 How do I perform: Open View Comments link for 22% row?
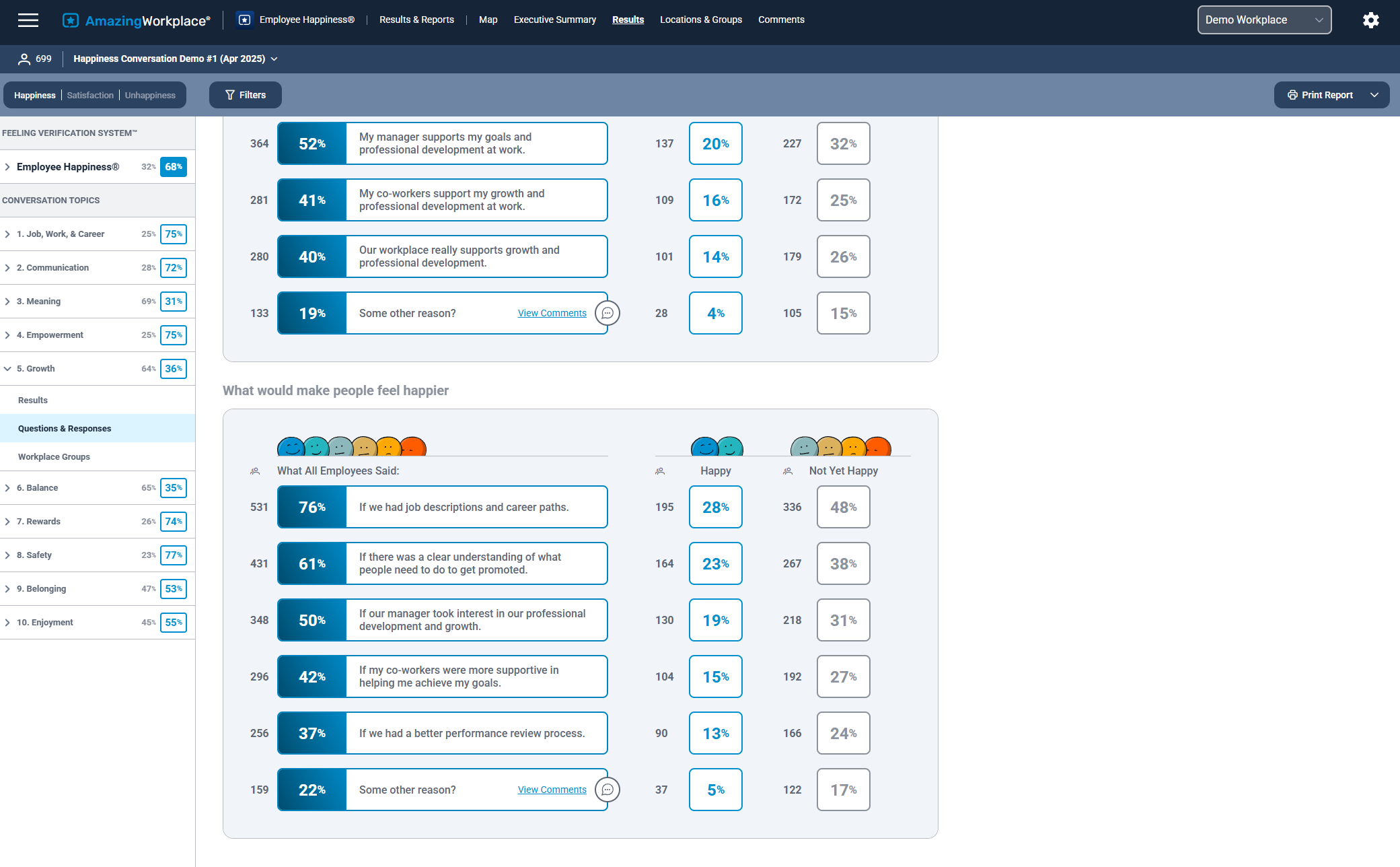click(552, 790)
